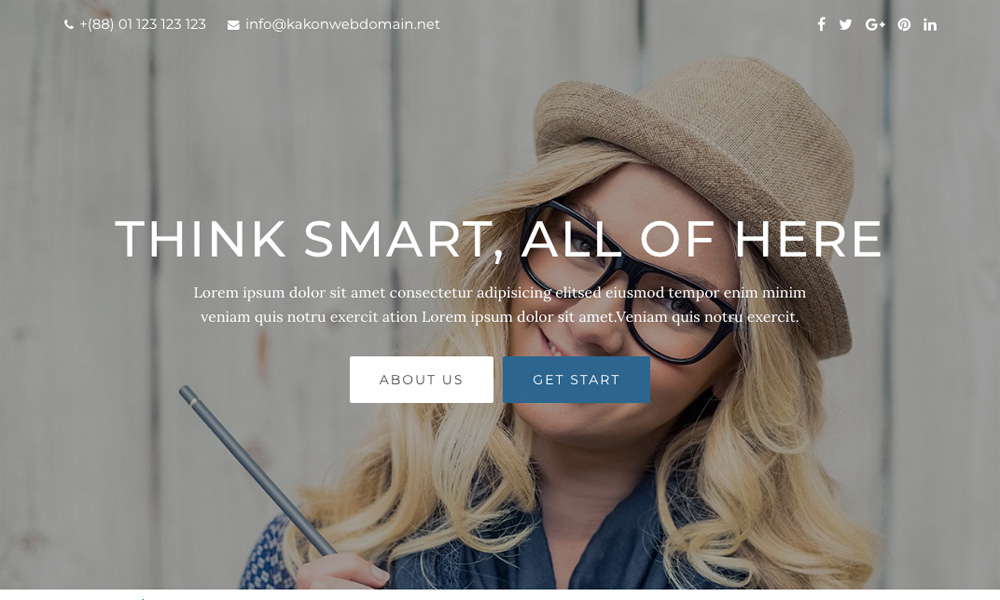
Task: Call the +(88) 01 123 123 123 number
Action: pos(143,24)
